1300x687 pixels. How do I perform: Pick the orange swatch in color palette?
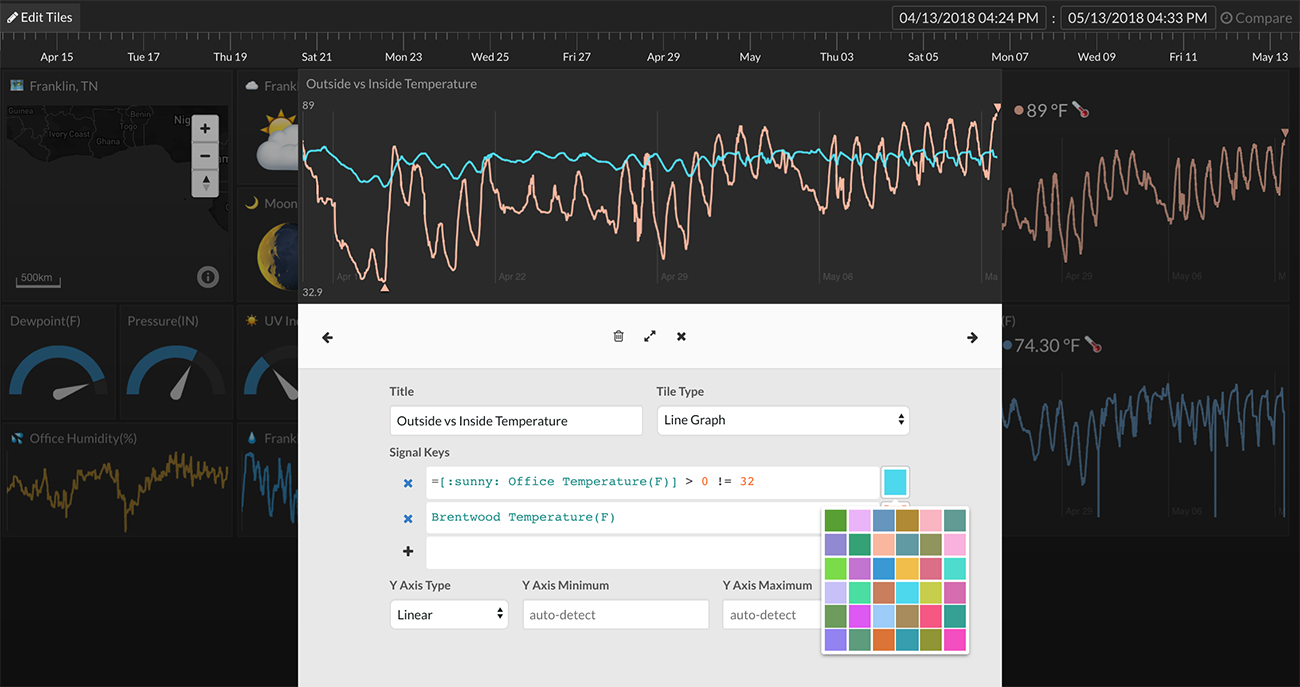tap(883, 639)
